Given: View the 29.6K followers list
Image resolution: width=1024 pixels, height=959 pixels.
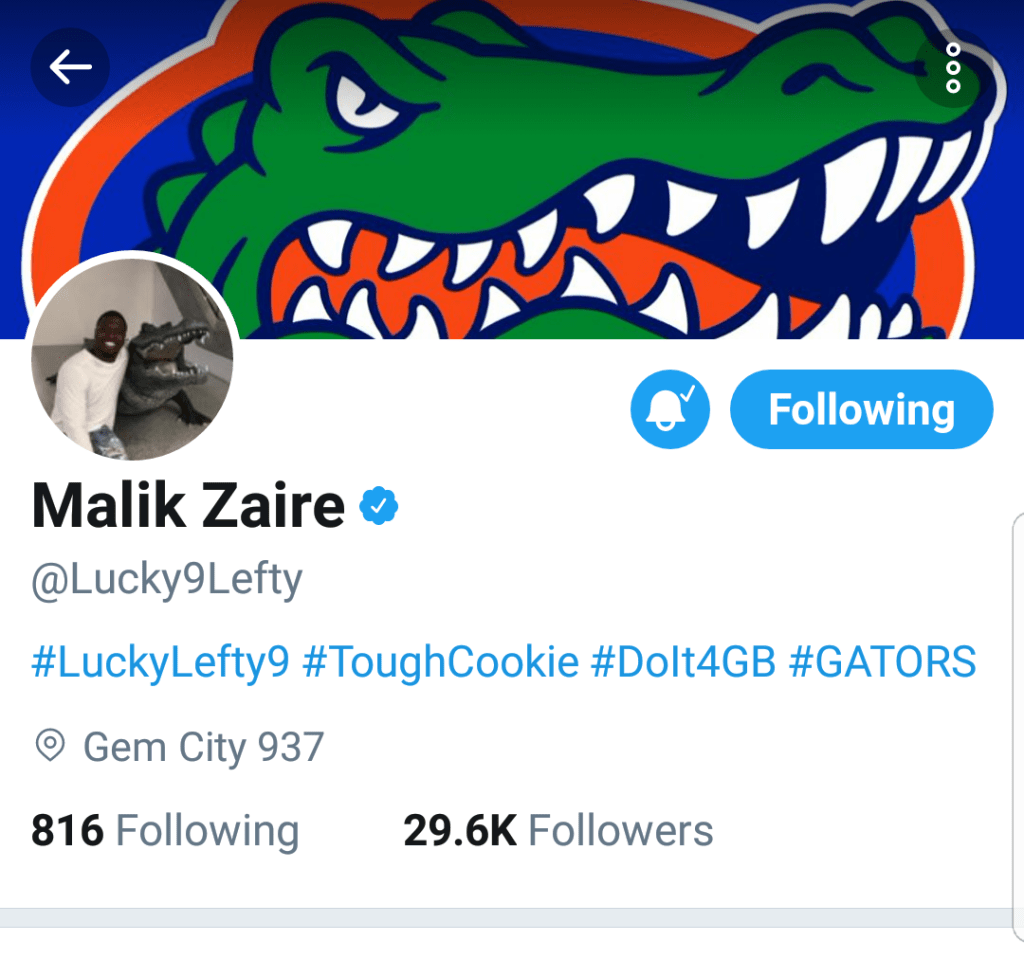Looking at the screenshot, I should [557, 829].
